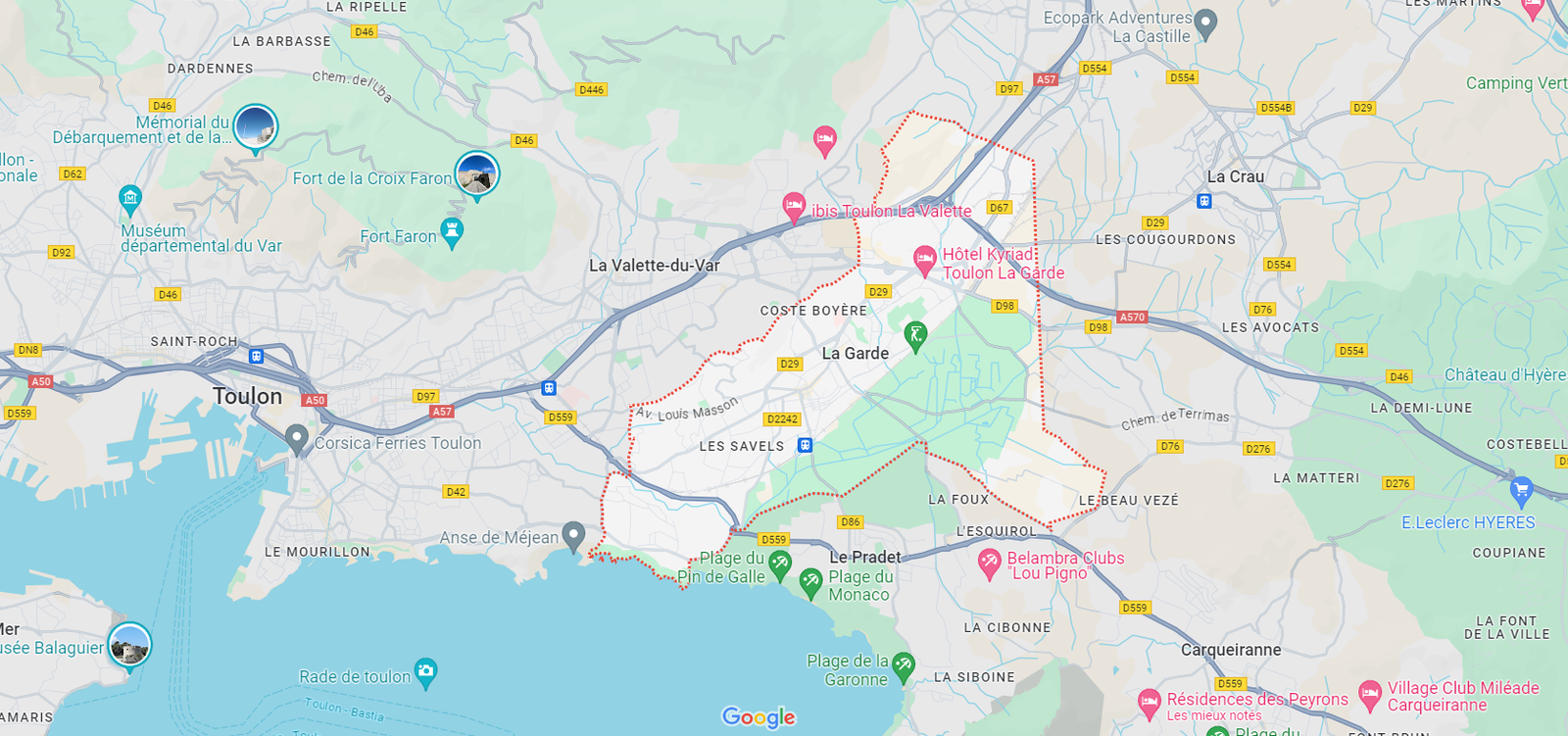Click the Rade de toulon camera icon
This screenshot has height=736, width=1568.
pos(425,672)
